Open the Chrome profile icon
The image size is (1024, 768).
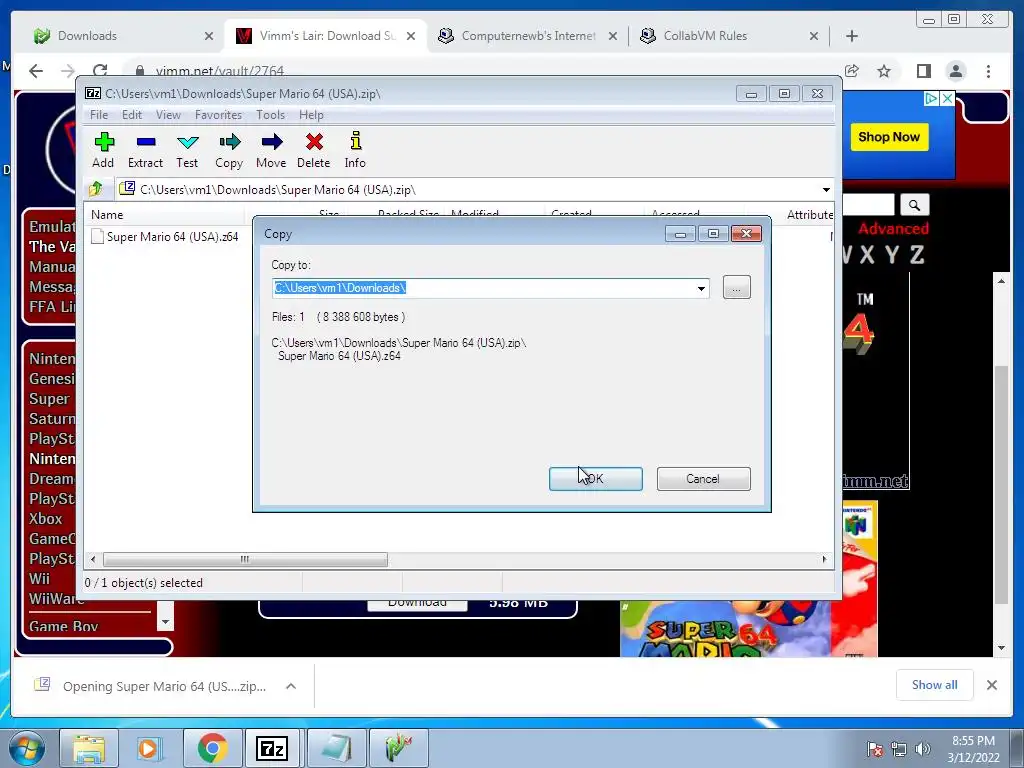pyautogui.click(x=956, y=71)
